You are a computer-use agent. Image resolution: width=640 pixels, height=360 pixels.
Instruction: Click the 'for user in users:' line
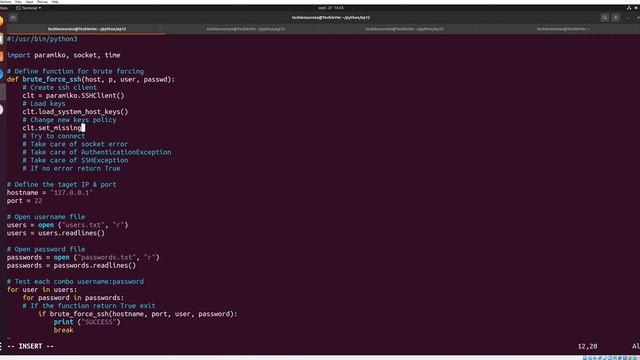point(42,290)
